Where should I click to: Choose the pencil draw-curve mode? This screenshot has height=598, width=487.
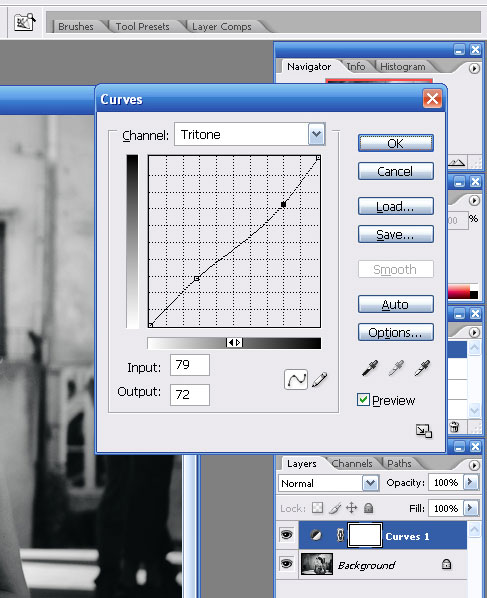[x=320, y=379]
